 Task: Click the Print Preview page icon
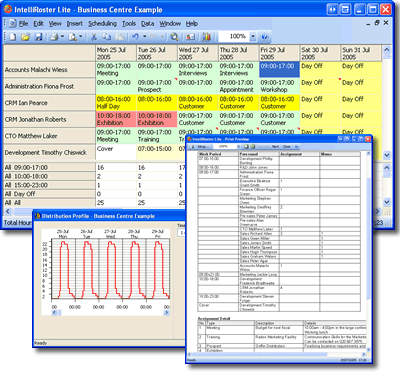pos(73,37)
